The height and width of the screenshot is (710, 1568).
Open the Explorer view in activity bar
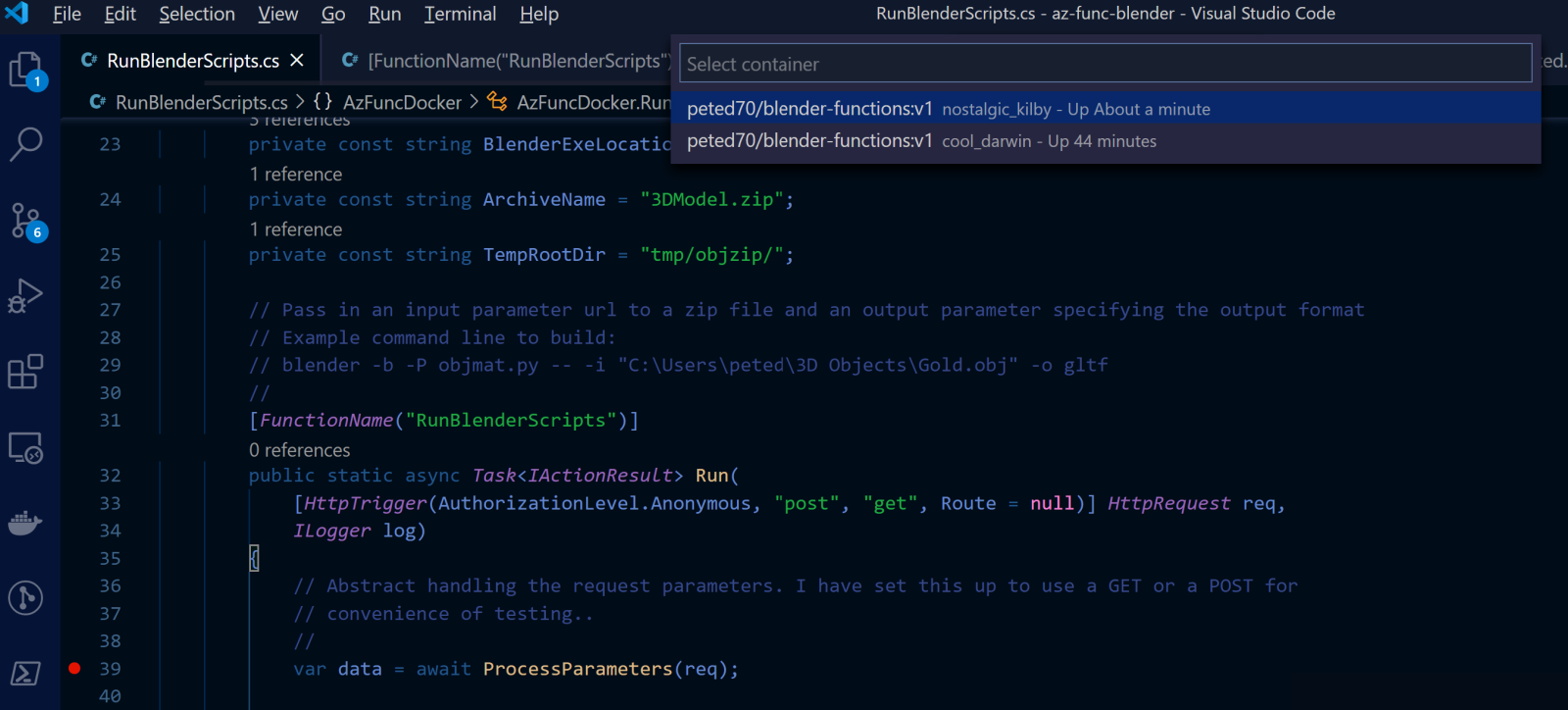(x=27, y=70)
